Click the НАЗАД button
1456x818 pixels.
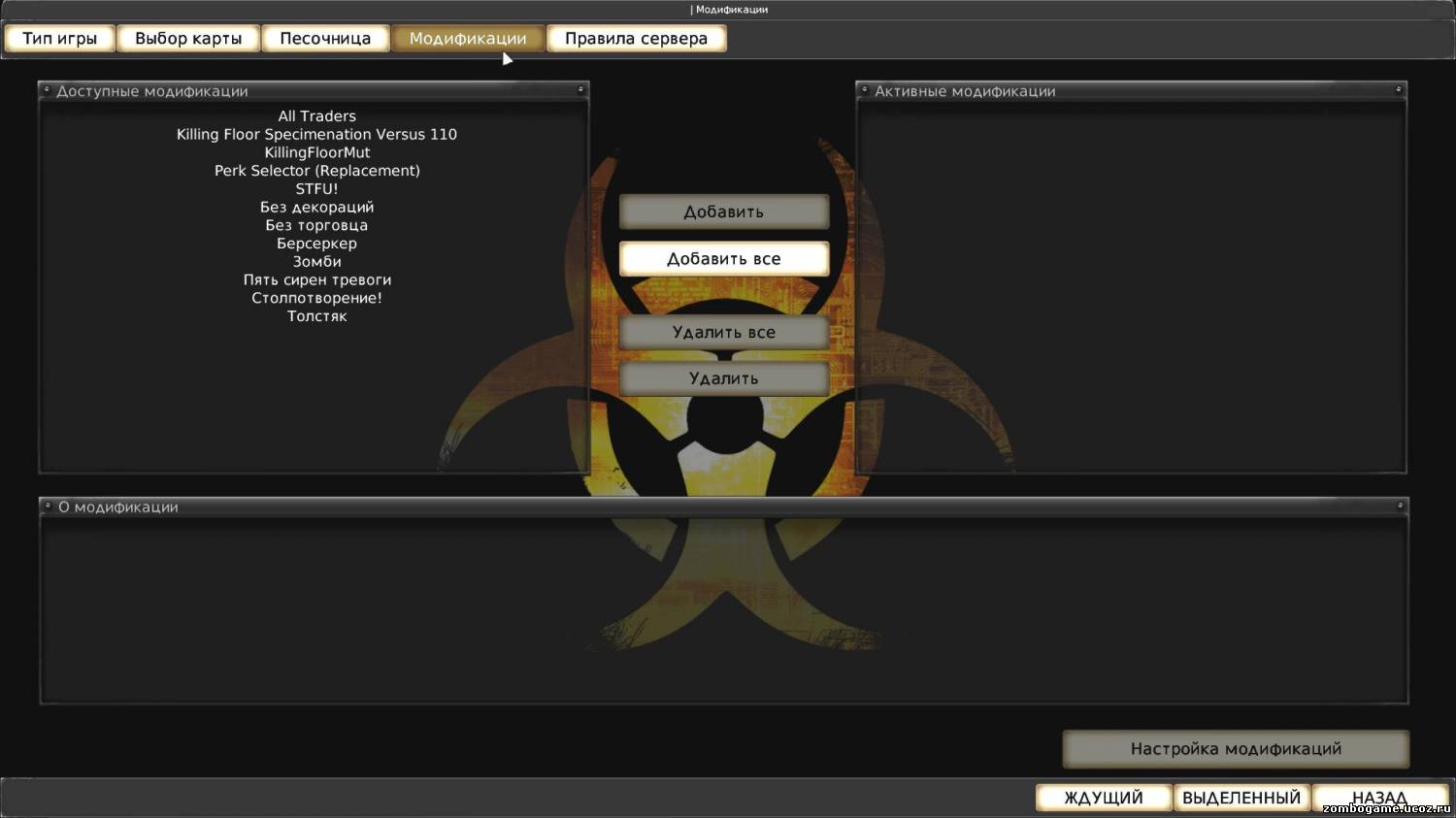pos(1379,798)
